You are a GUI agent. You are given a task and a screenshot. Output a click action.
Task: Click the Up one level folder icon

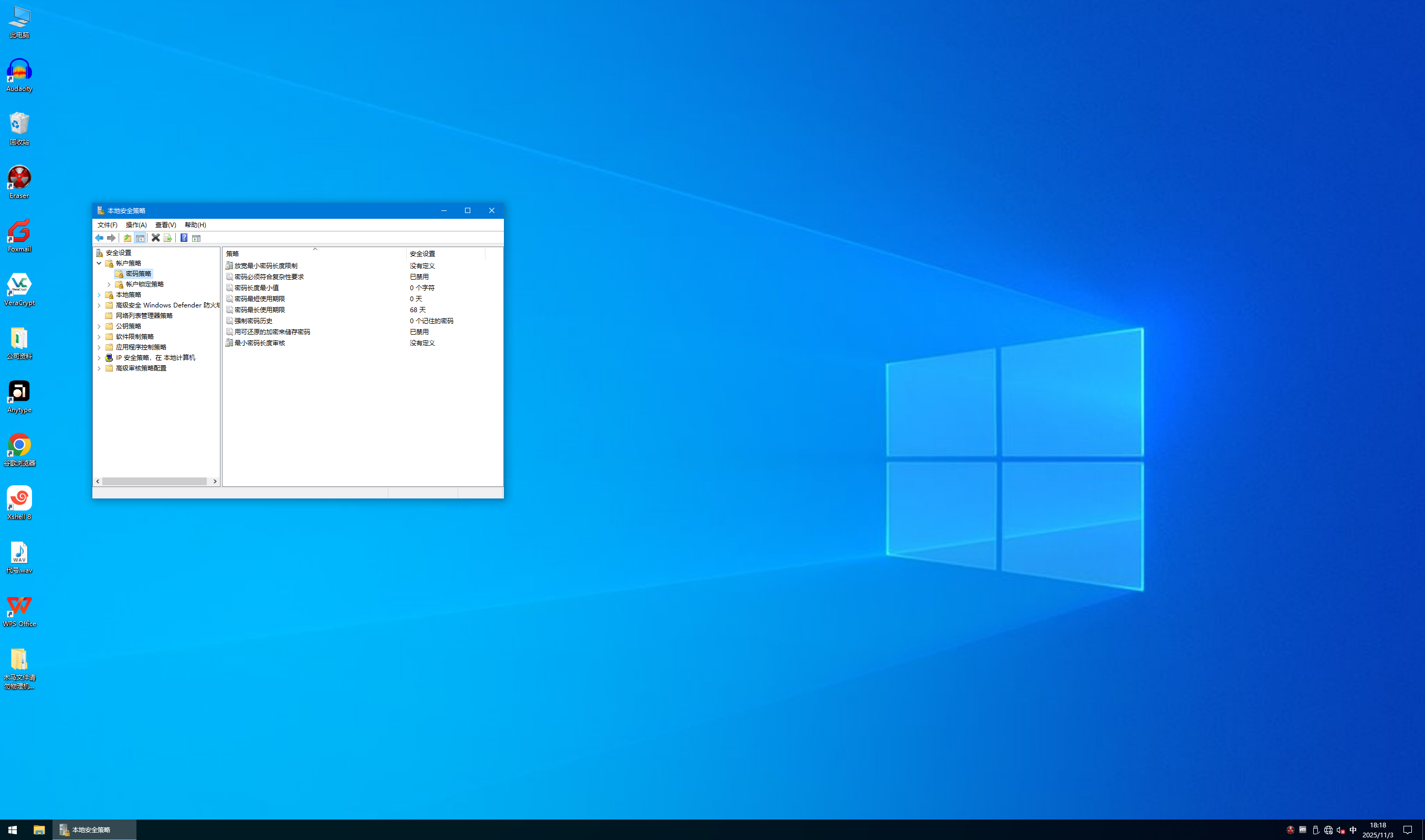(128, 238)
